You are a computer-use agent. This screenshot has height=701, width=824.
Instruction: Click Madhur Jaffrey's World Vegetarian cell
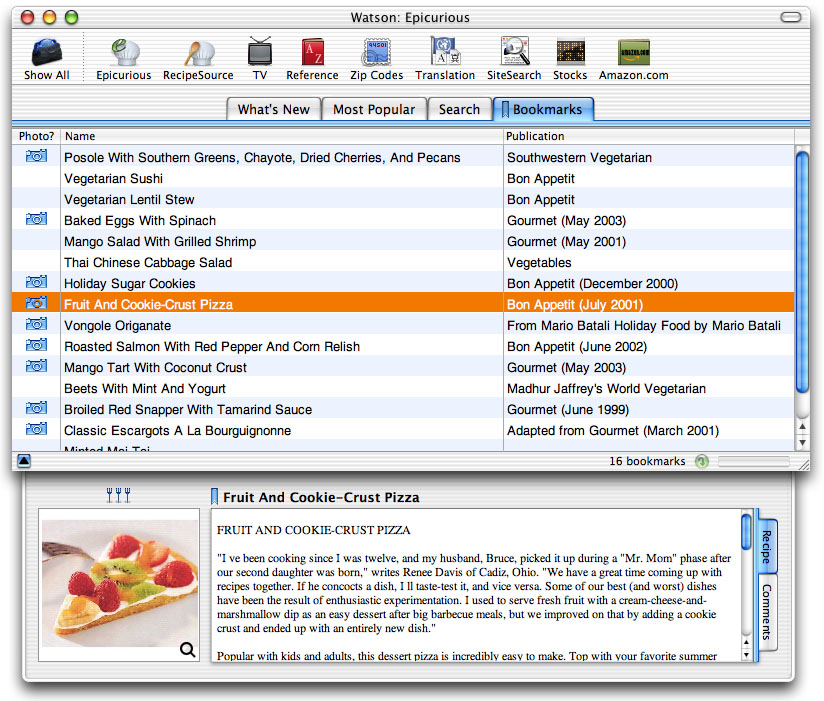click(606, 389)
